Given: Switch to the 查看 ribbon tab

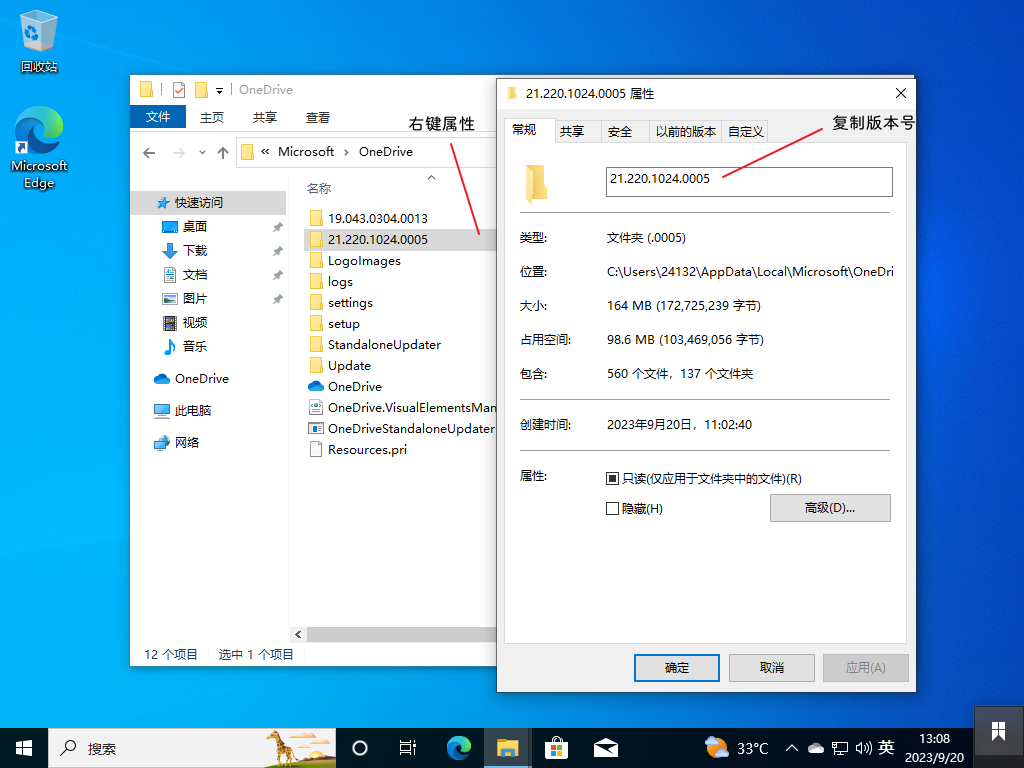Looking at the screenshot, I should (x=317, y=118).
